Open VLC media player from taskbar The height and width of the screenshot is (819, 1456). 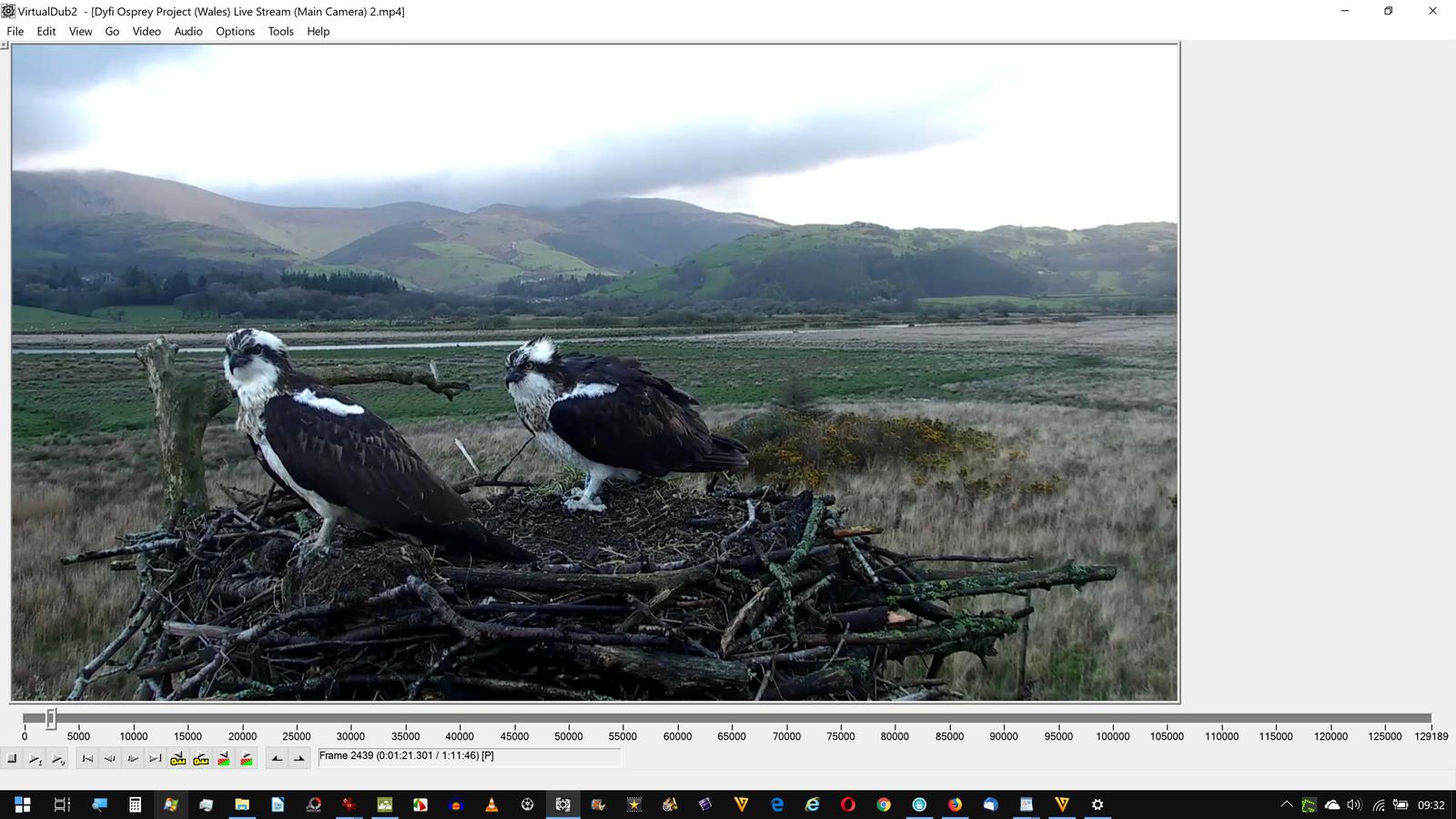(x=491, y=804)
